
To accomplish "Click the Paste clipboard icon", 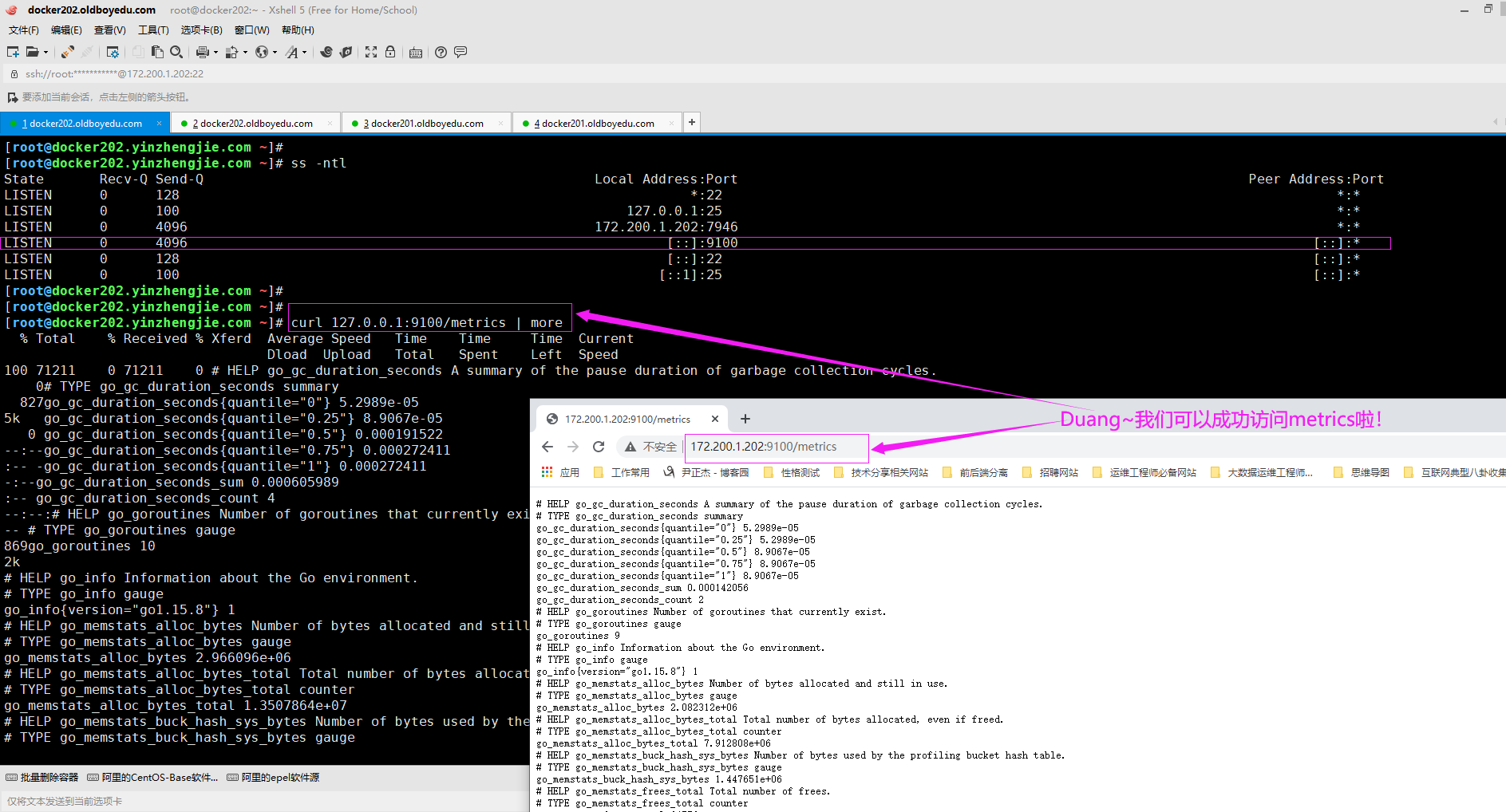I will (x=157, y=52).
